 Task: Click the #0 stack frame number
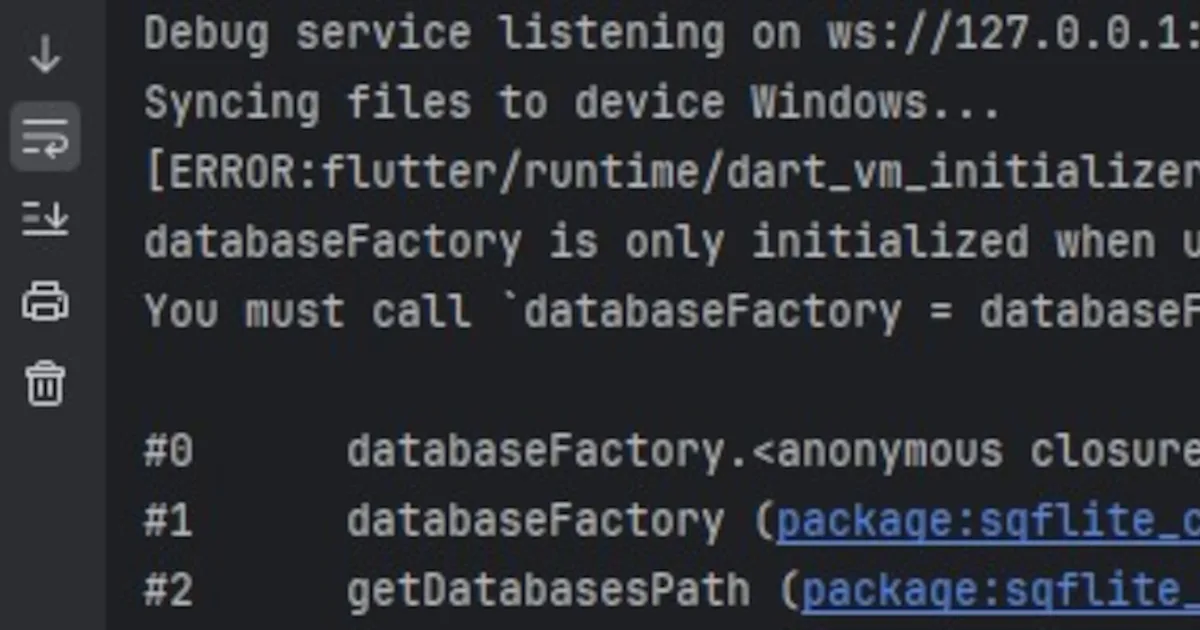[168, 452]
